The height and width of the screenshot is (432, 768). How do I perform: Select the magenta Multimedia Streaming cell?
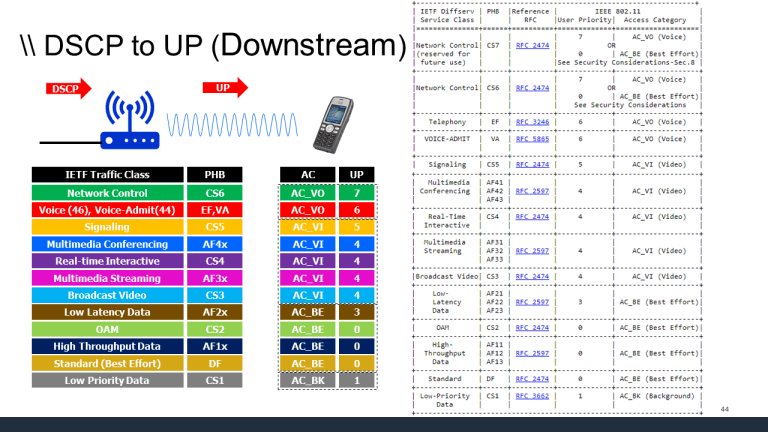[x=108, y=278]
